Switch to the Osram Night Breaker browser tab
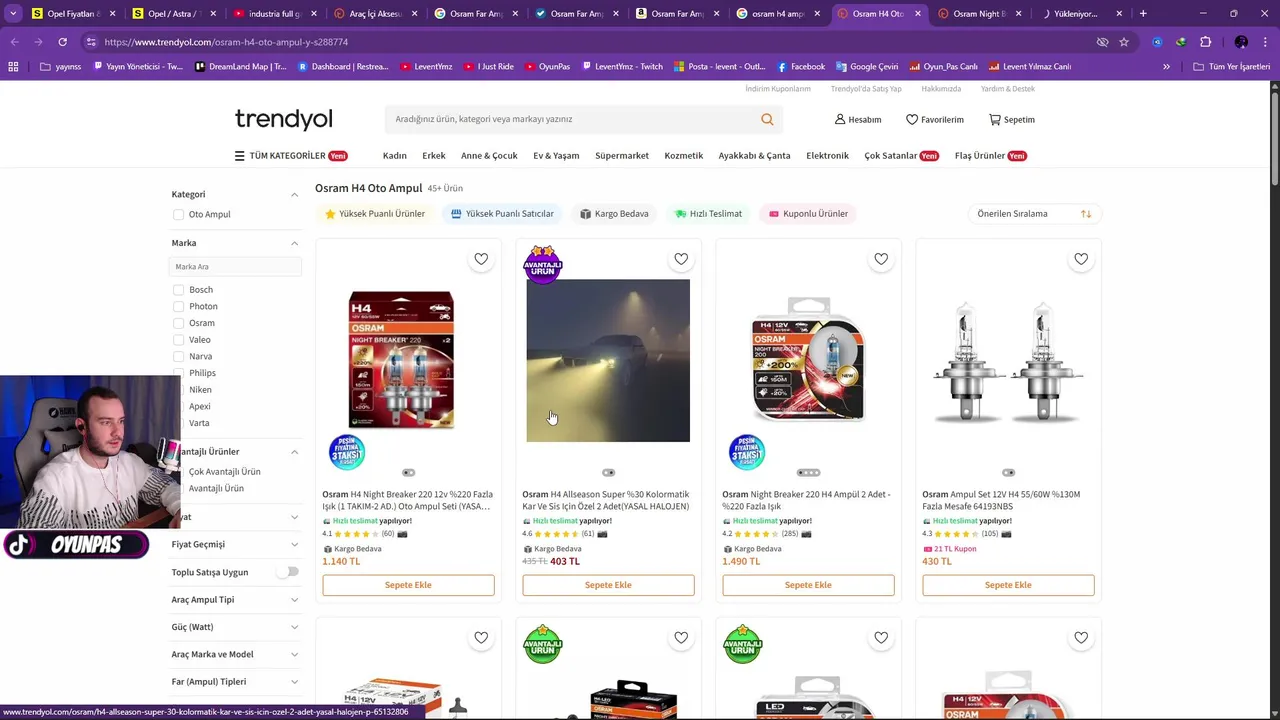1280x720 pixels. (978, 14)
